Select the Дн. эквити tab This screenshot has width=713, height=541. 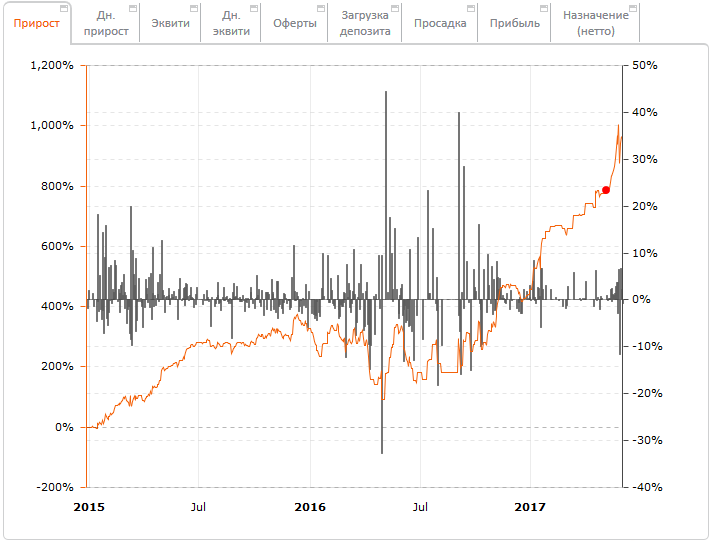[230, 23]
